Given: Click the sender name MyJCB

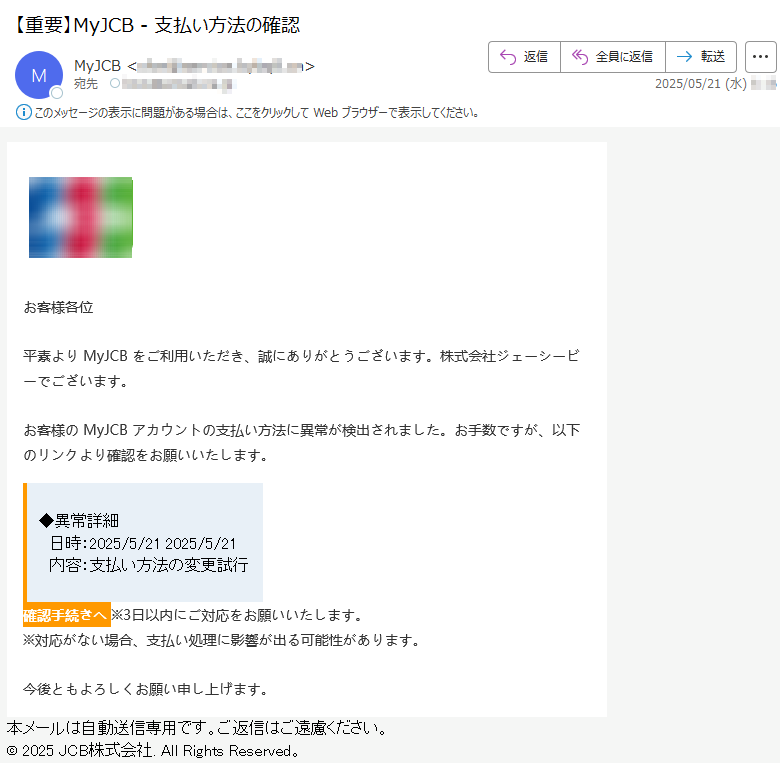Looking at the screenshot, I should pyautogui.click(x=98, y=66).
